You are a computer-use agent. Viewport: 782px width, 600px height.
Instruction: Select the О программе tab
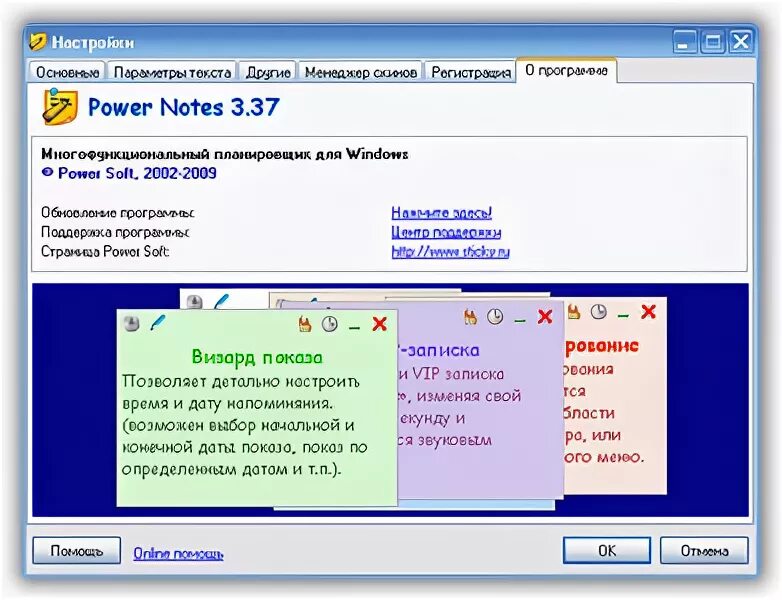coord(567,70)
